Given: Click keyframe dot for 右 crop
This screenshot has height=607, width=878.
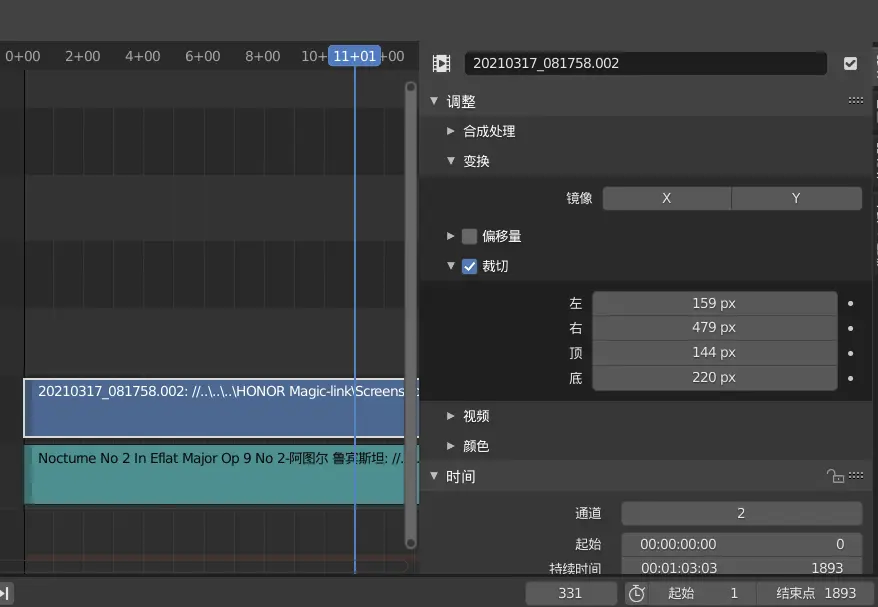Looking at the screenshot, I should click(851, 328).
